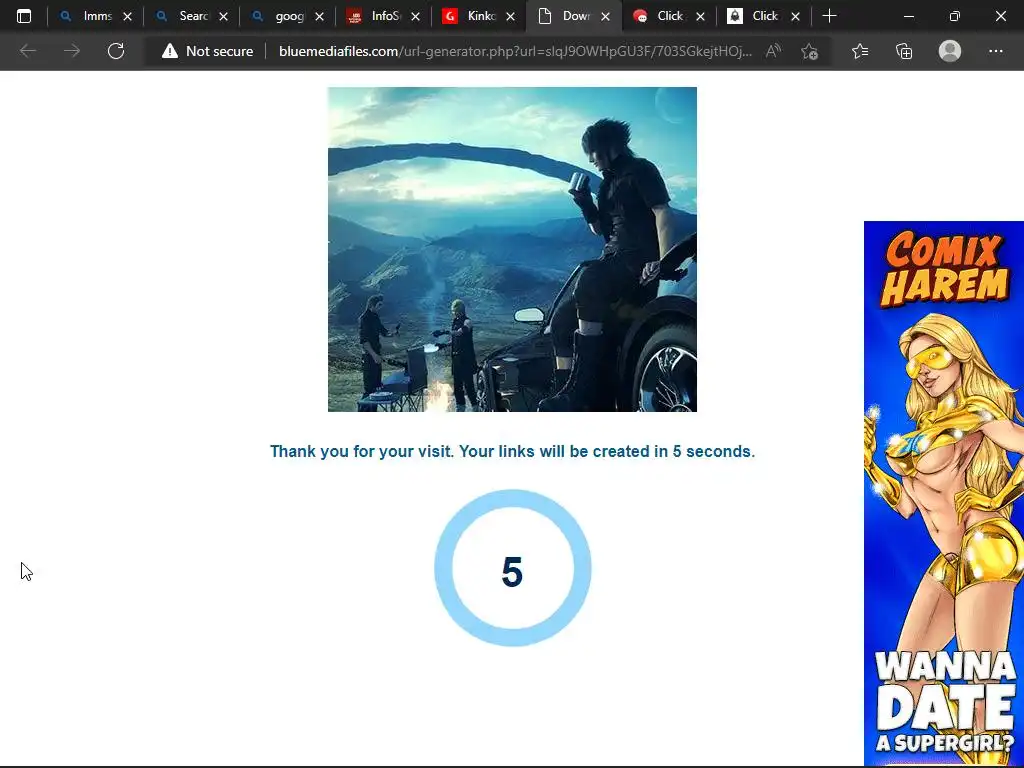
Task: Close the Searc tab
Action: coord(223,16)
